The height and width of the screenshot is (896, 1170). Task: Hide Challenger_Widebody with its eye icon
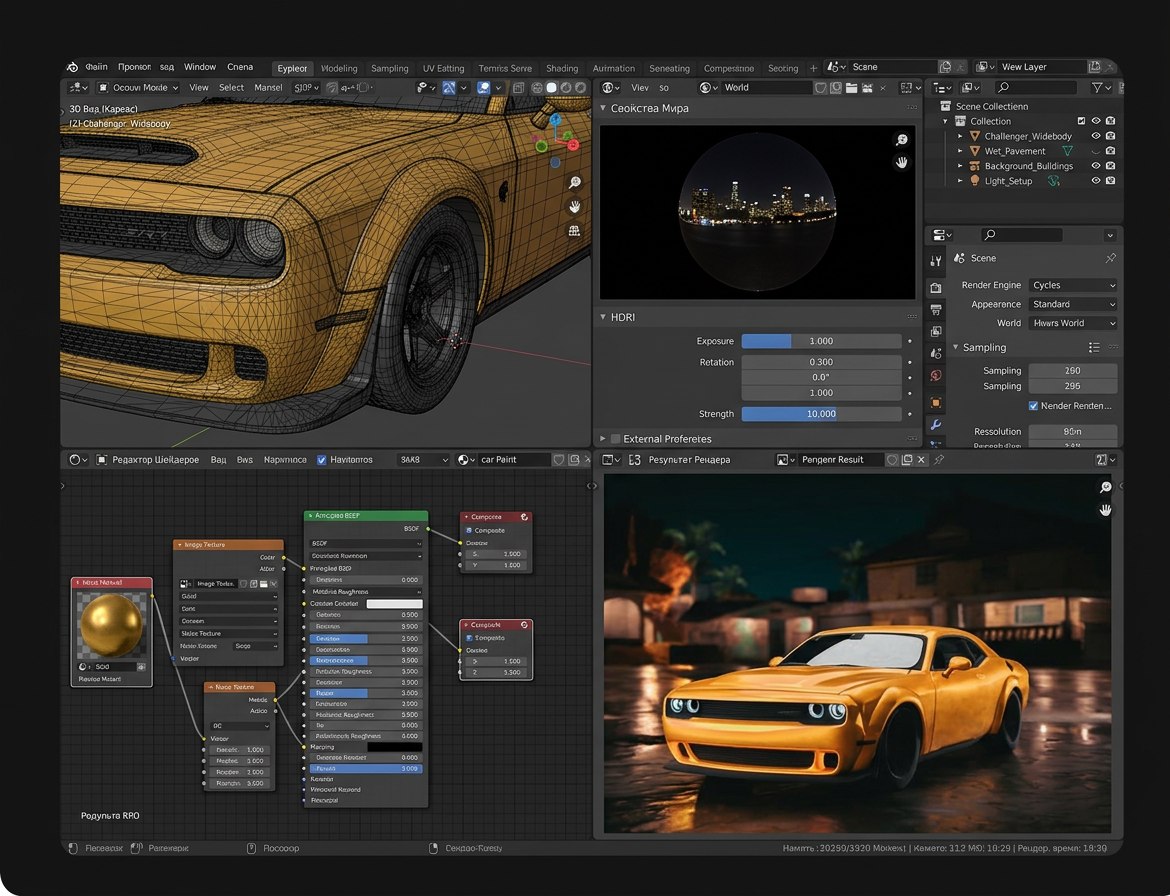coord(1095,137)
